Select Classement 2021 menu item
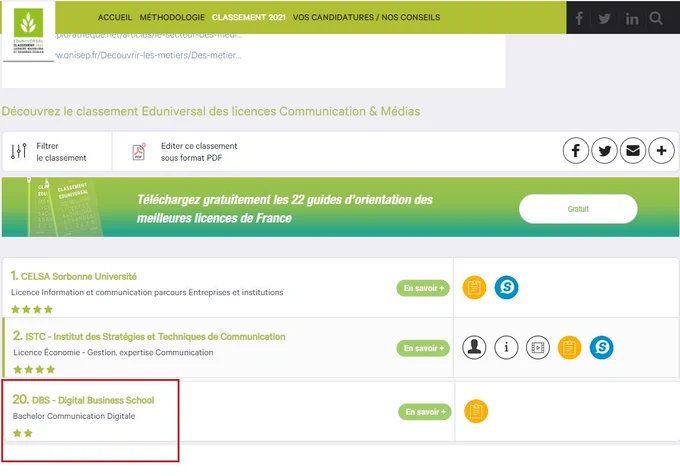 pyautogui.click(x=248, y=17)
